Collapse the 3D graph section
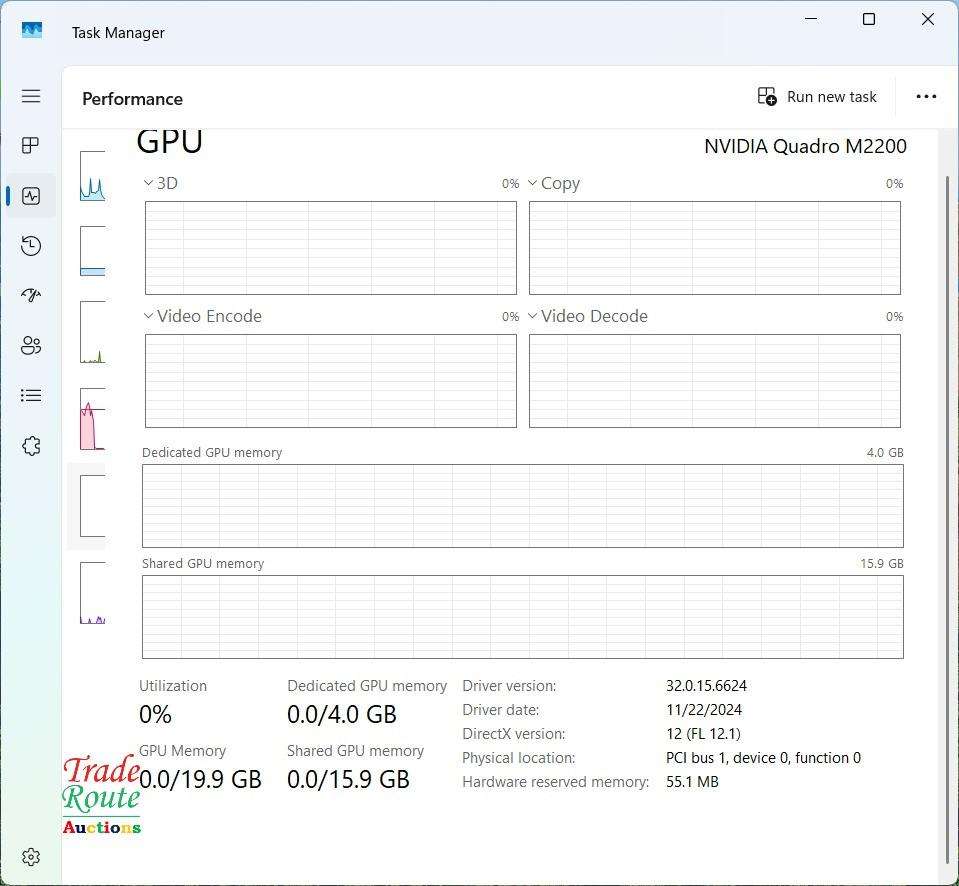Screen dimensions: 959x886 coord(146,183)
